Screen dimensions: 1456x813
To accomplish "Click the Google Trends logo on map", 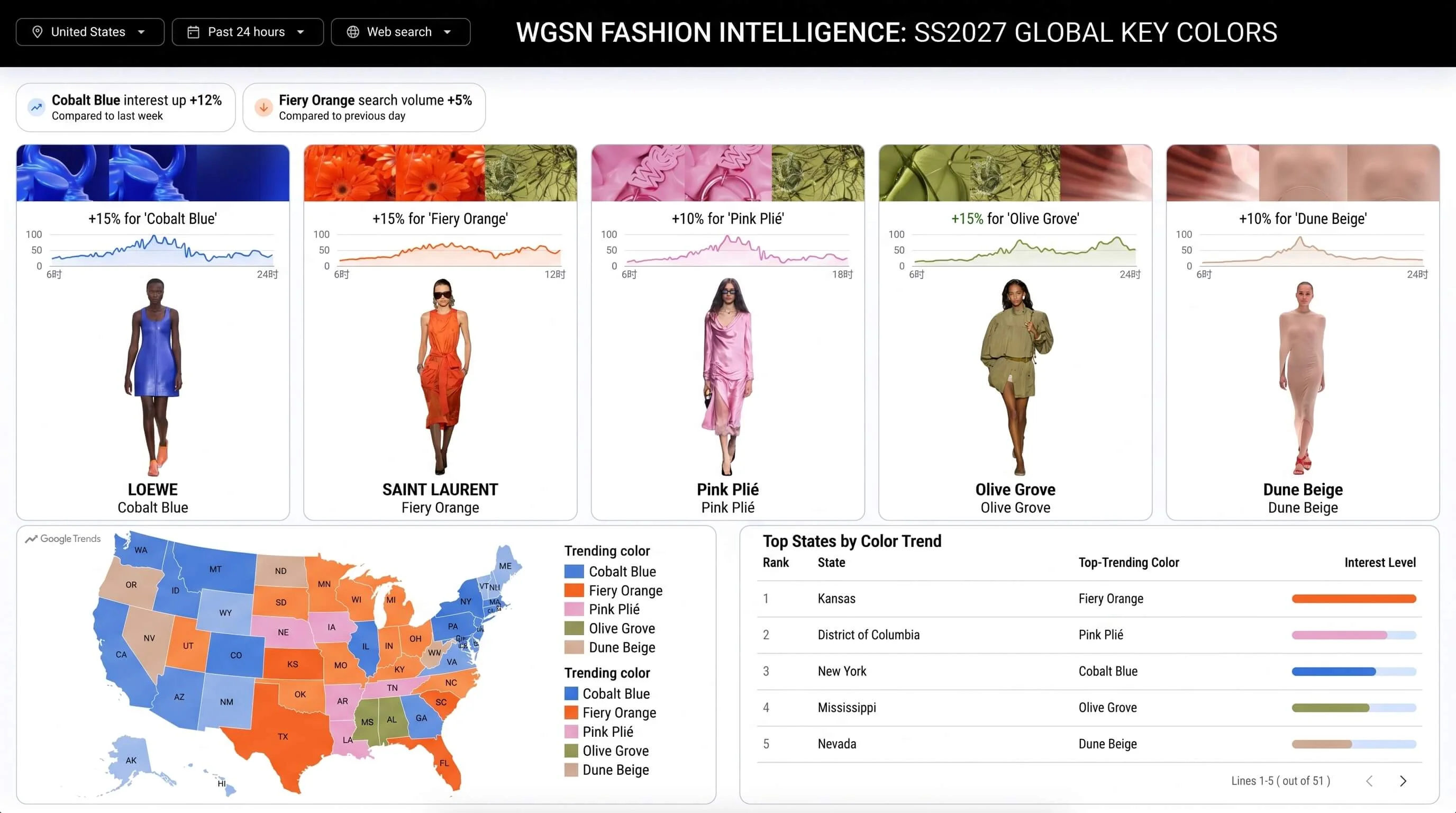I will coord(63,539).
